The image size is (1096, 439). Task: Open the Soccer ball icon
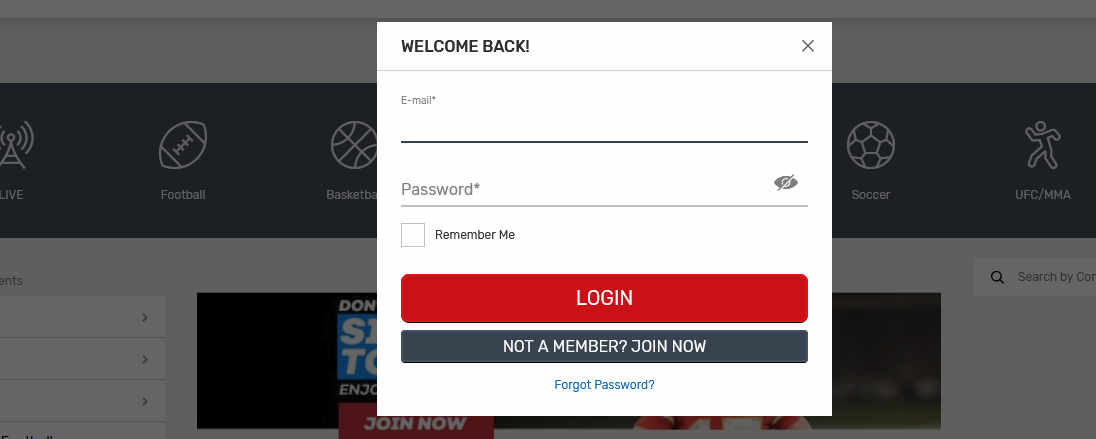pos(870,146)
